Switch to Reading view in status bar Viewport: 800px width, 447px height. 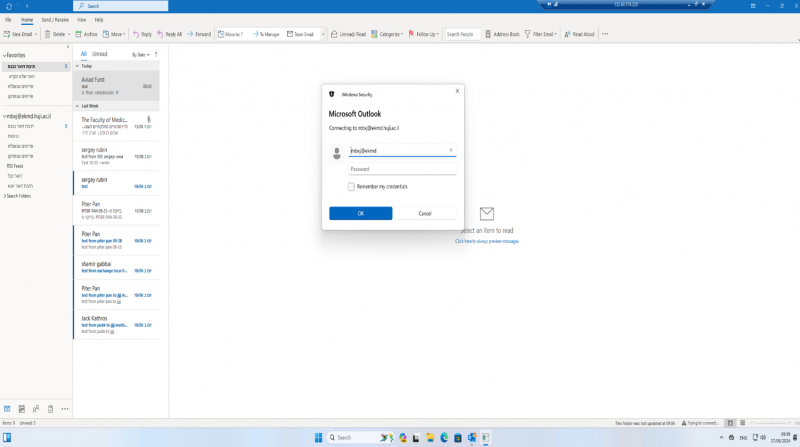pos(743,423)
